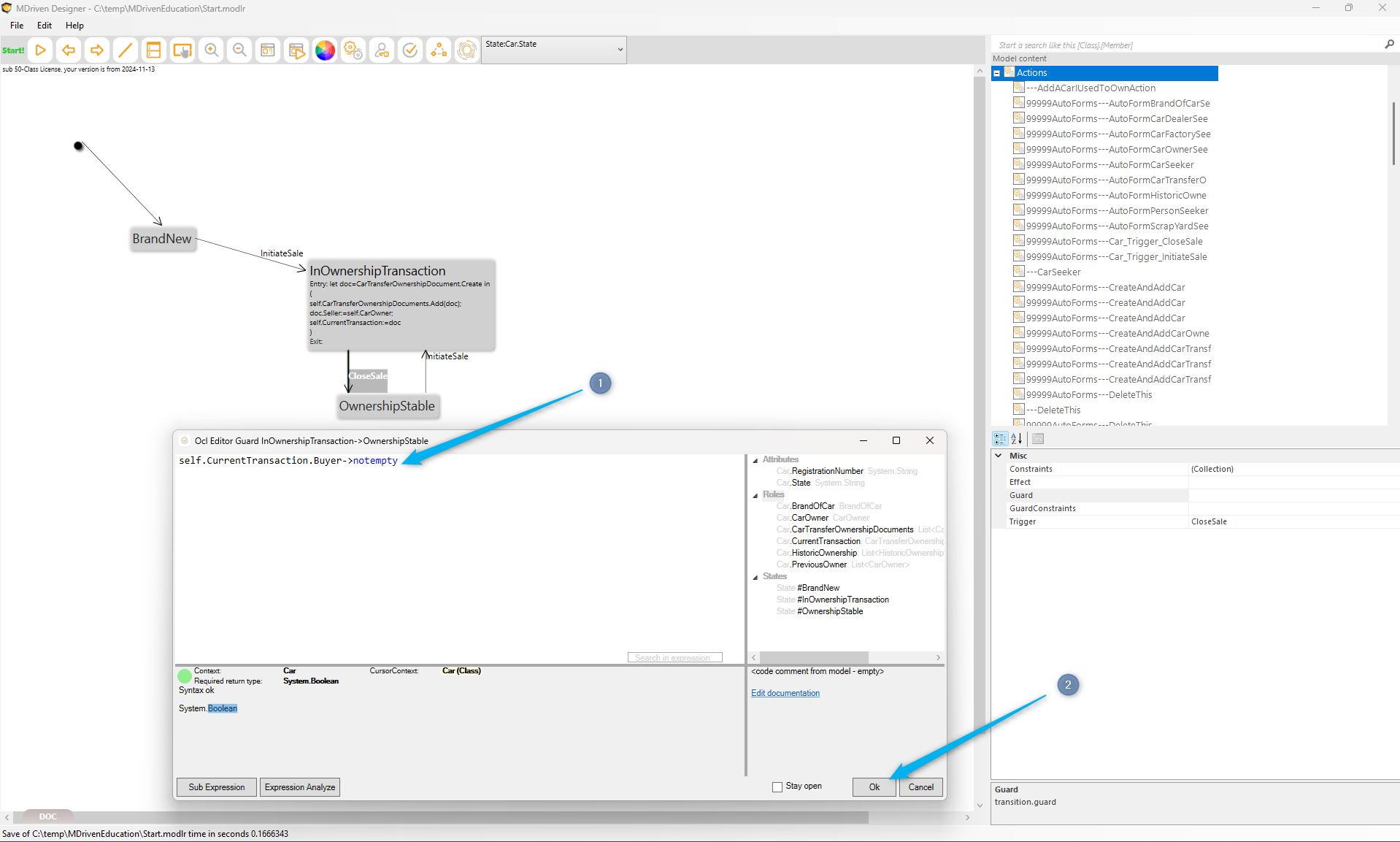
Task: Collapse the Roles section in OCL editor
Action: click(755, 495)
